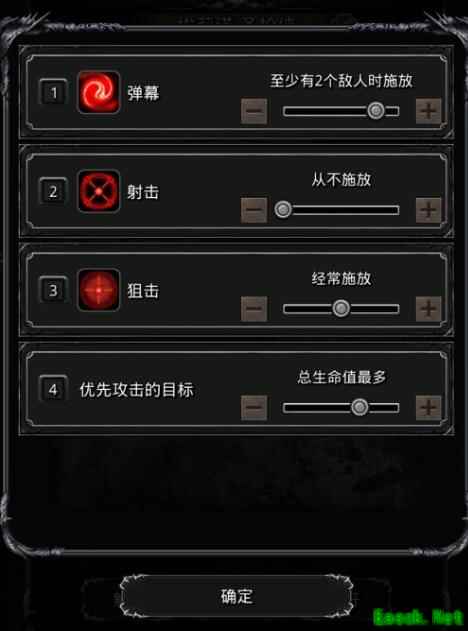Decrease 弹幕 setting with minus button
This screenshot has width=468, height=631.
pyautogui.click(x=254, y=111)
